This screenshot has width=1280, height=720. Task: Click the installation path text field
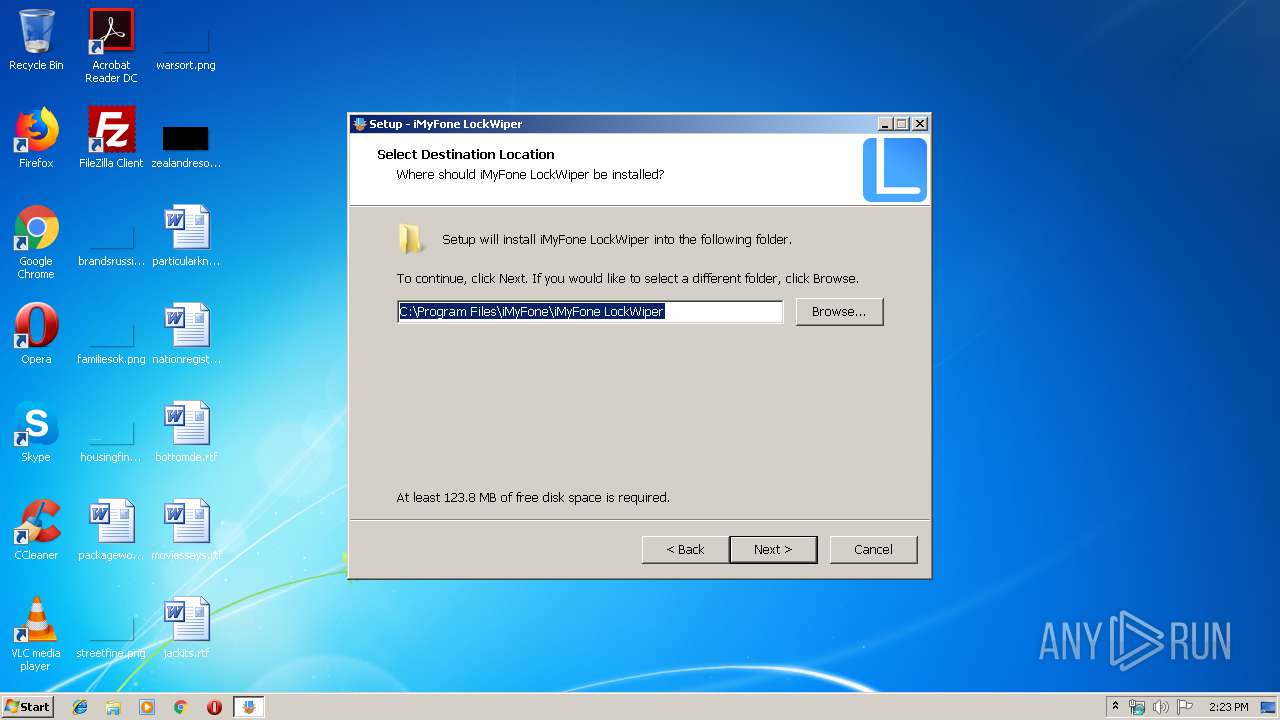click(x=590, y=312)
